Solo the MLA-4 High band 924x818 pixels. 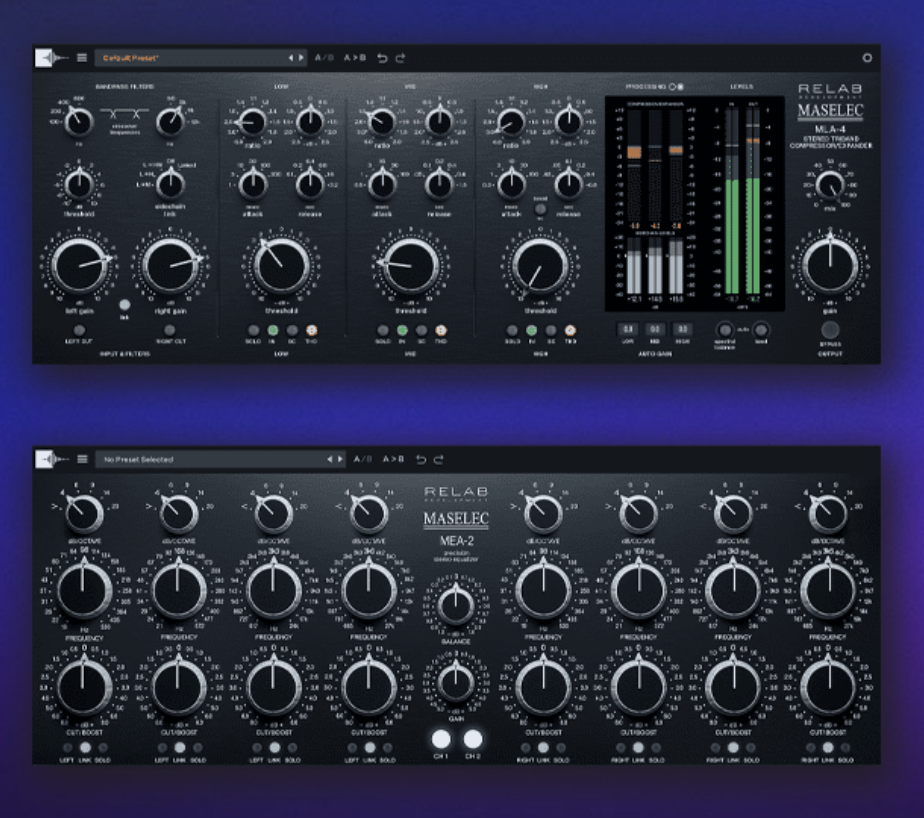512,331
